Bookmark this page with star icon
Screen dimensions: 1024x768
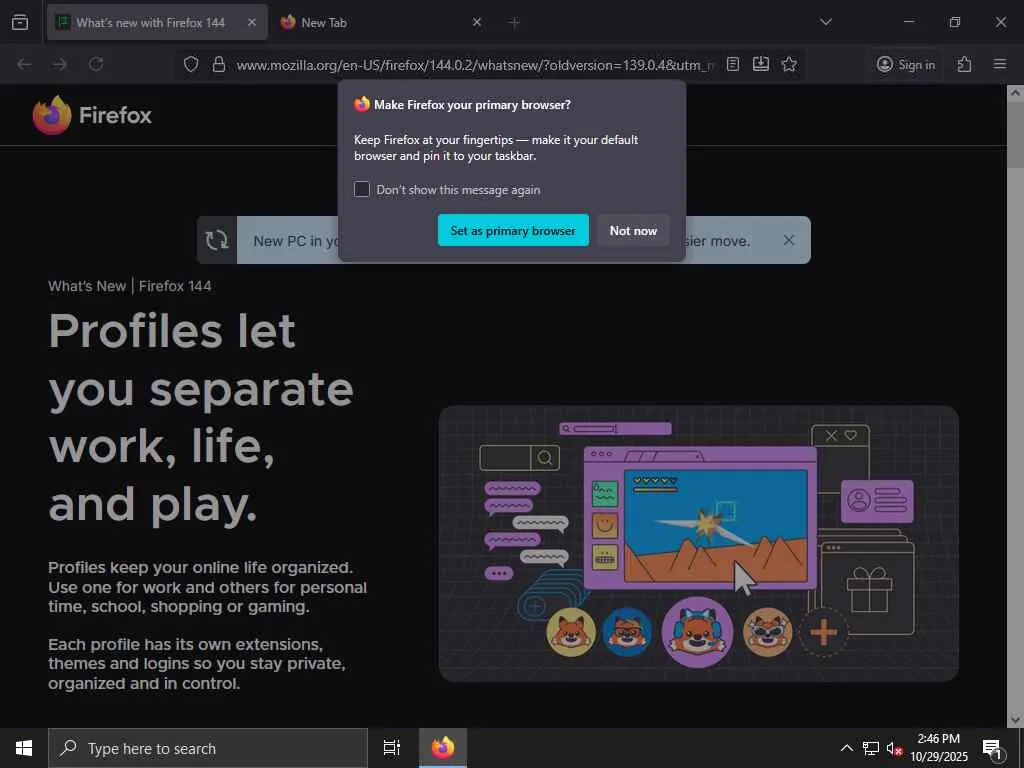click(x=789, y=64)
